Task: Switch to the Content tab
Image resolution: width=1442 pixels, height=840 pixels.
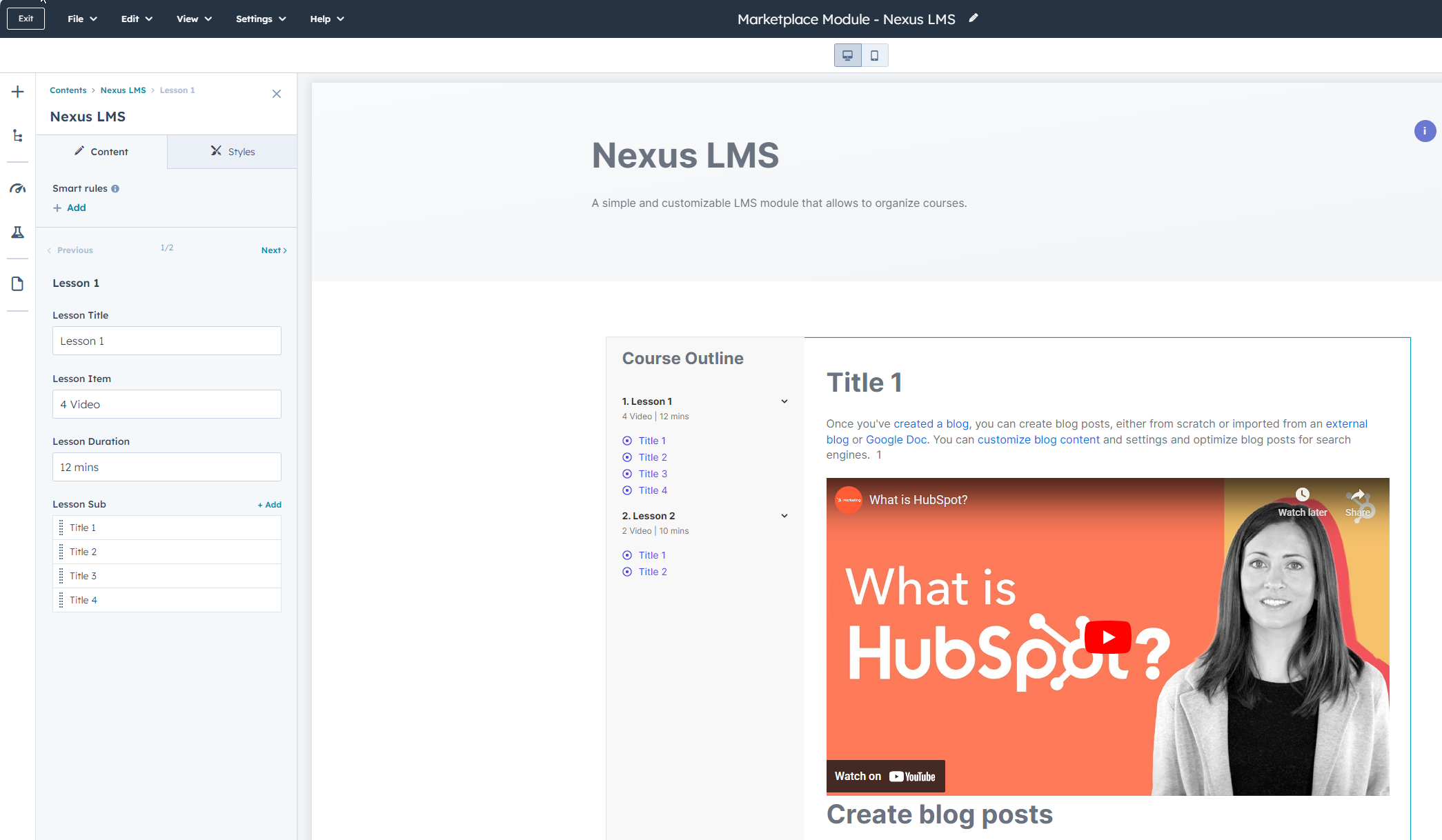Action: [x=101, y=152]
